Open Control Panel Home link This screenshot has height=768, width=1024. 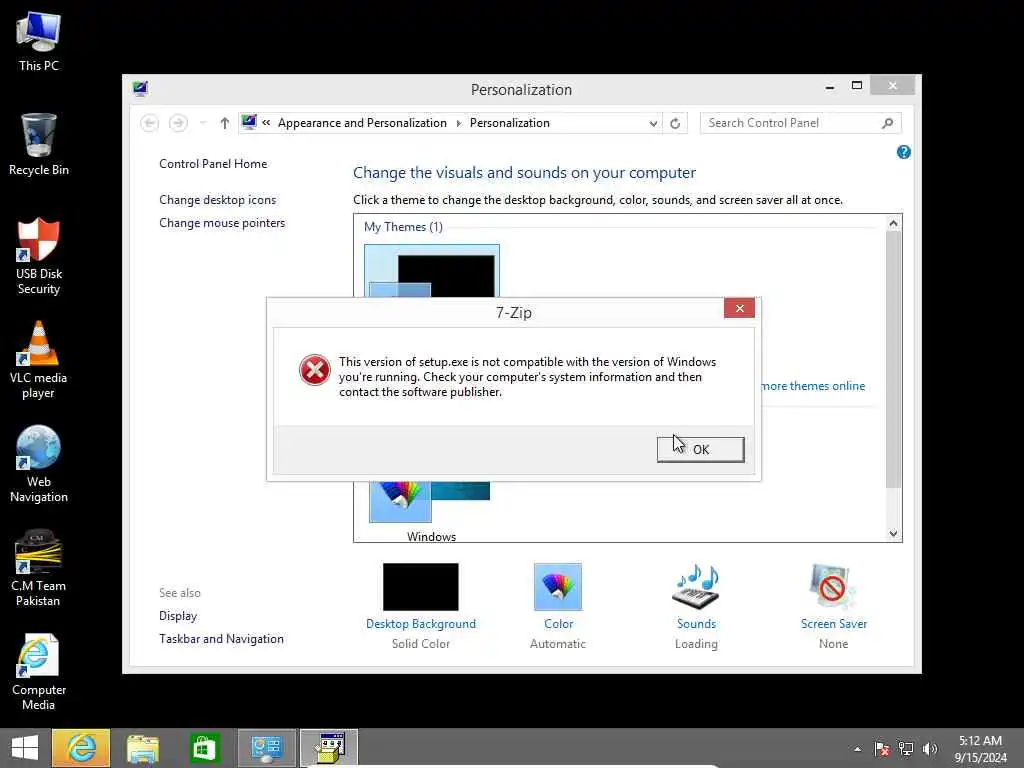click(x=213, y=164)
